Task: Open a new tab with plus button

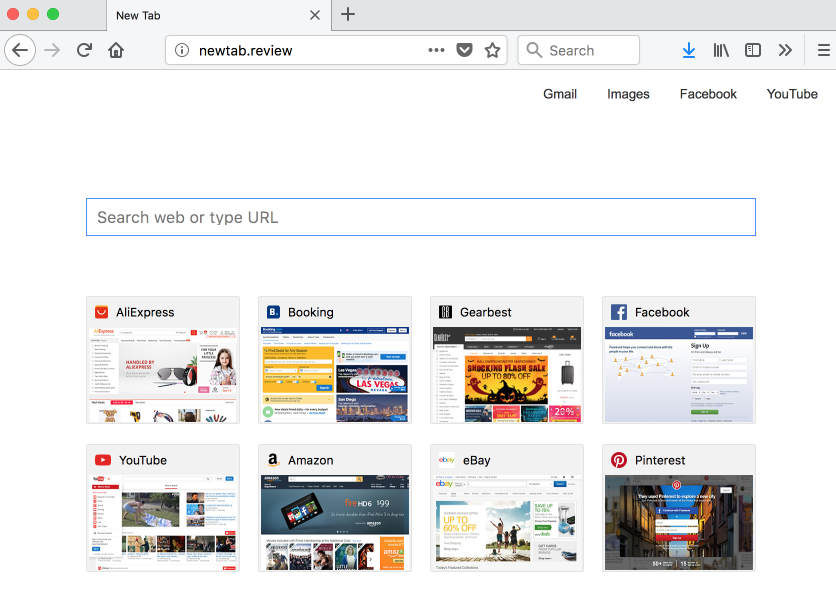Action: click(348, 14)
